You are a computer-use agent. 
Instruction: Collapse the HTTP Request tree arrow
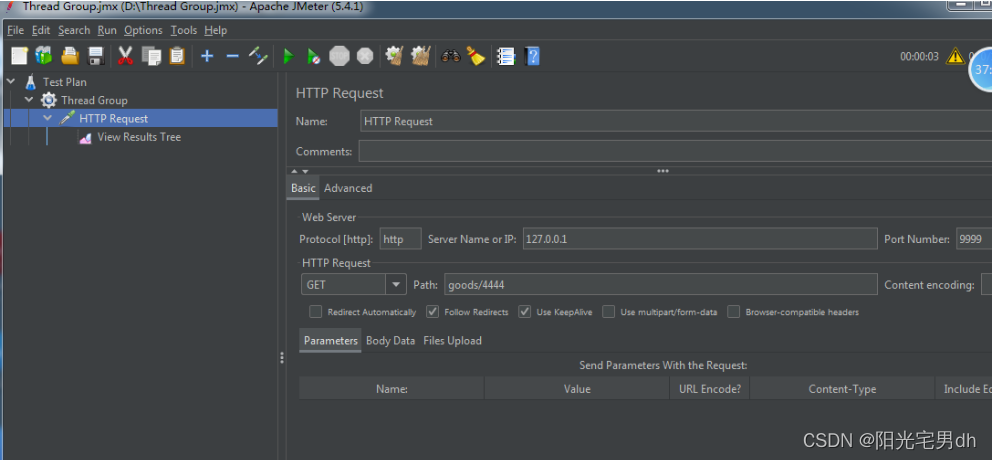(47, 118)
